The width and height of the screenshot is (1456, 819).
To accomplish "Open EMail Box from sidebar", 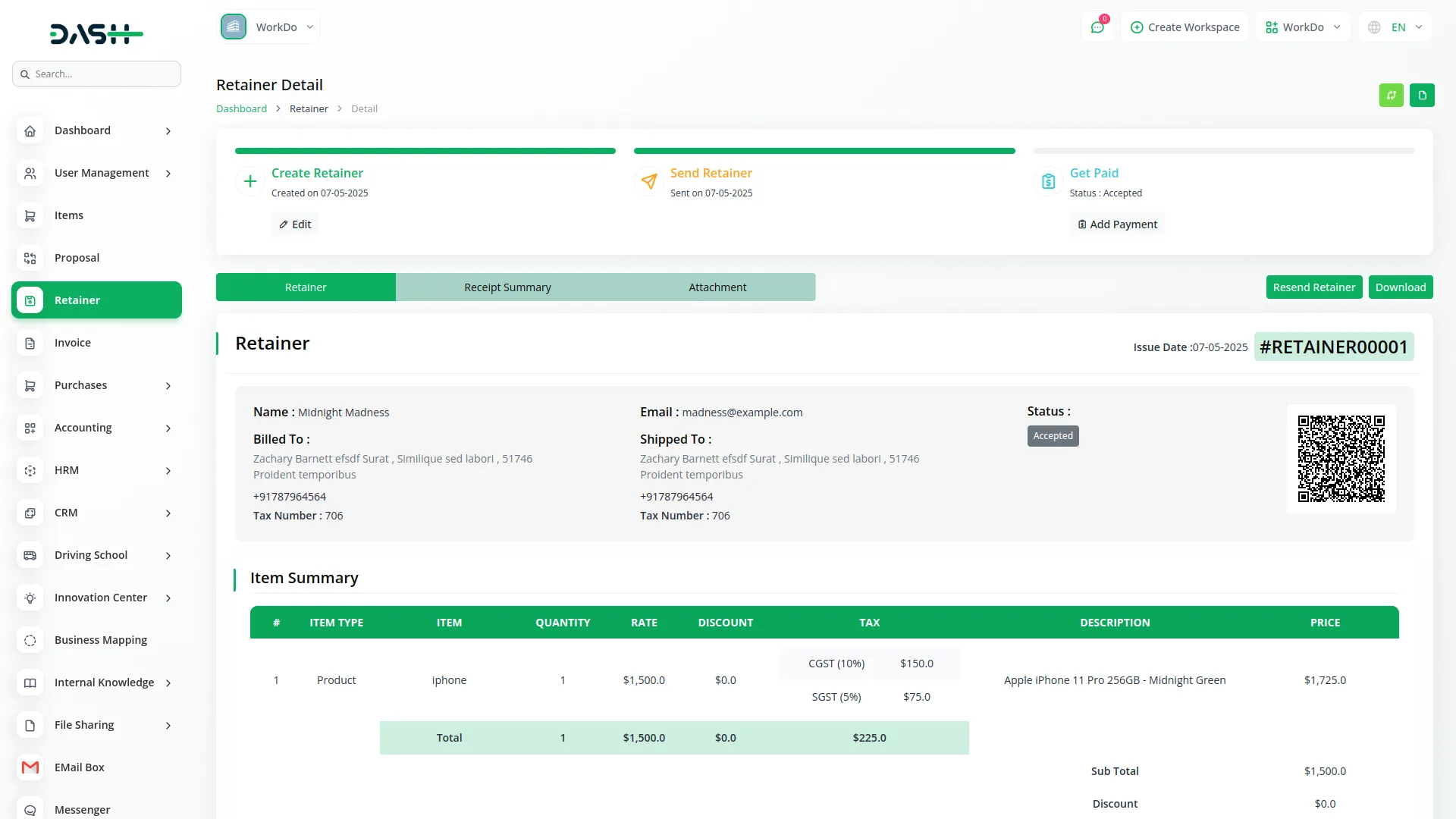I will click(x=79, y=767).
